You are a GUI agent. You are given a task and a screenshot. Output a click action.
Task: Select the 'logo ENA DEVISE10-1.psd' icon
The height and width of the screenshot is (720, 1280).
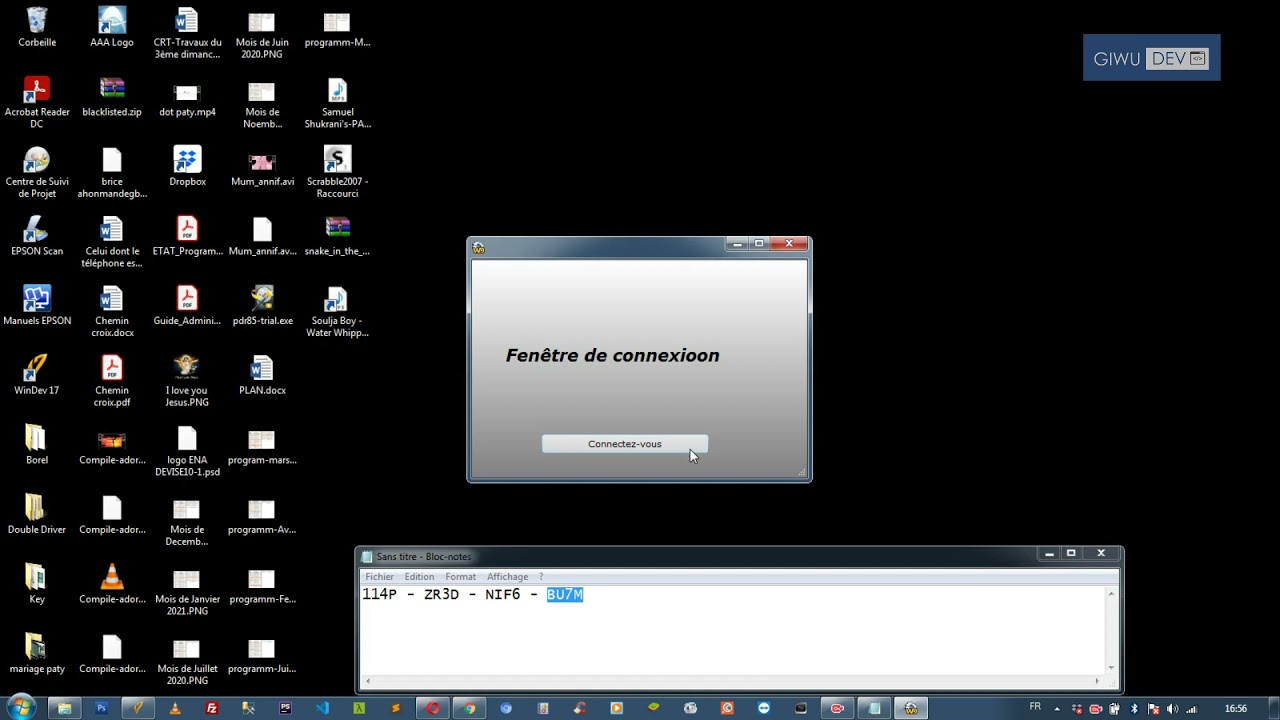[x=187, y=450]
